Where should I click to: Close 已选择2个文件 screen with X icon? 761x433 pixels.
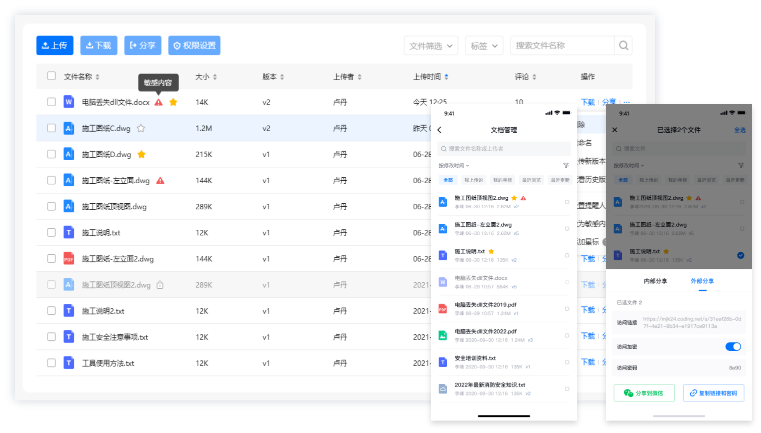pos(615,130)
